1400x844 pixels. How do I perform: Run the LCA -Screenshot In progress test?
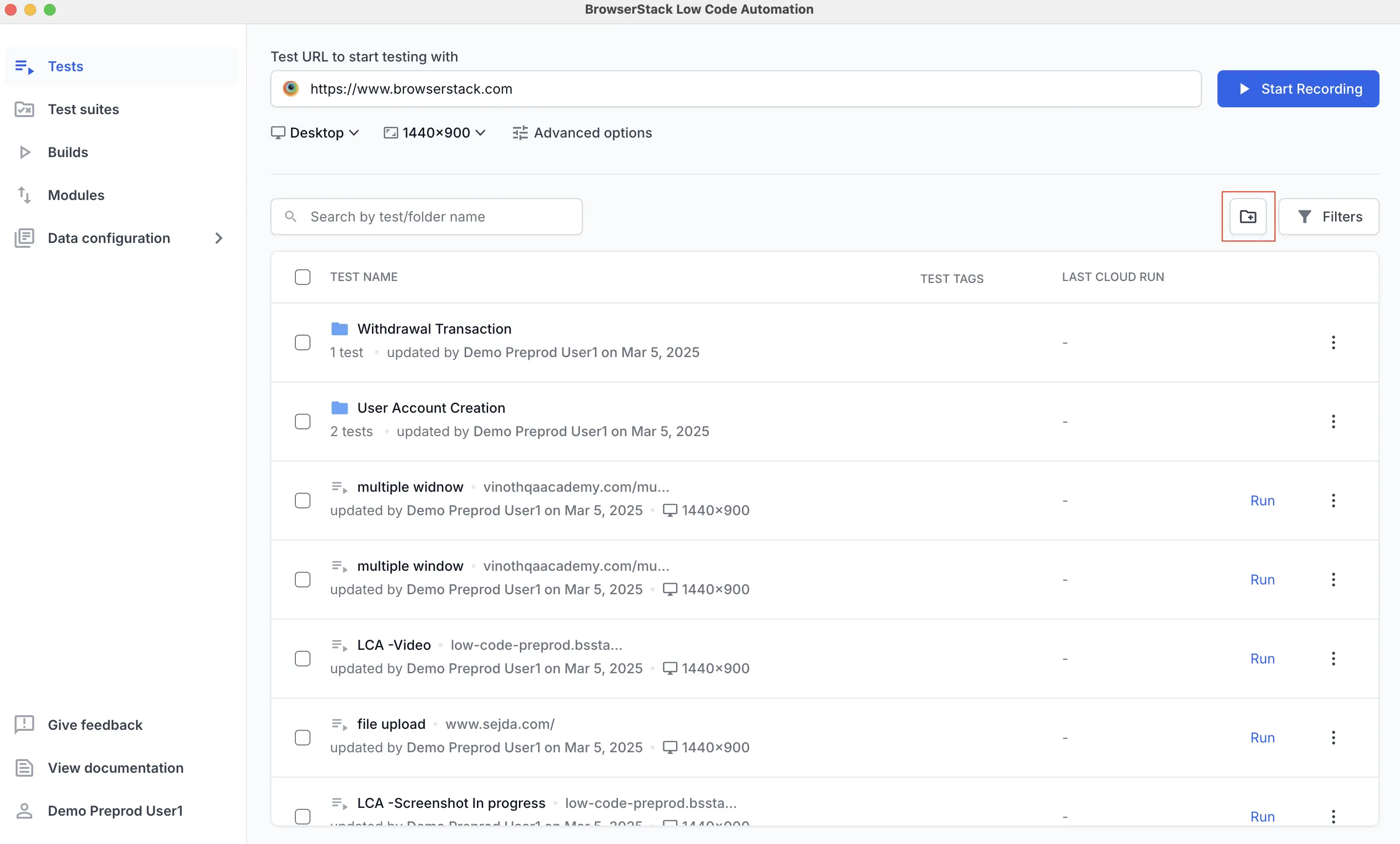pos(1262,816)
